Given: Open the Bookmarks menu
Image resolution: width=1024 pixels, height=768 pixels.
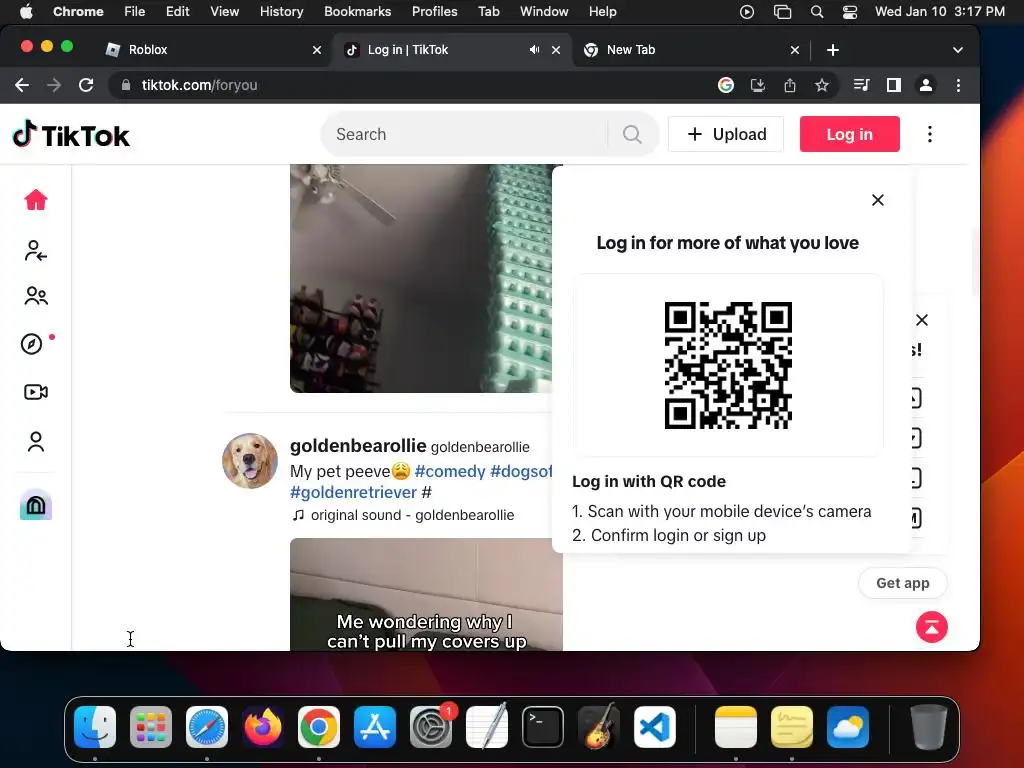Looking at the screenshot, I should coord(357,11).
